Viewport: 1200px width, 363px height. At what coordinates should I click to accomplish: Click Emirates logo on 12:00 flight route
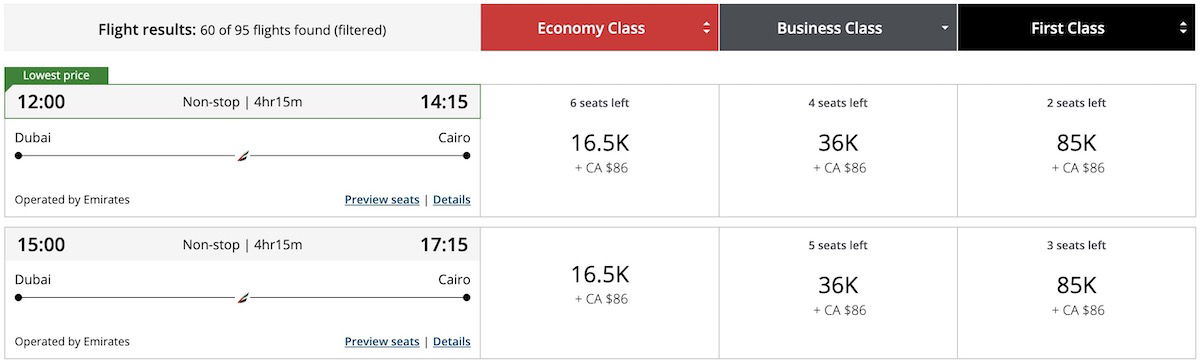[x=242, y=155]
